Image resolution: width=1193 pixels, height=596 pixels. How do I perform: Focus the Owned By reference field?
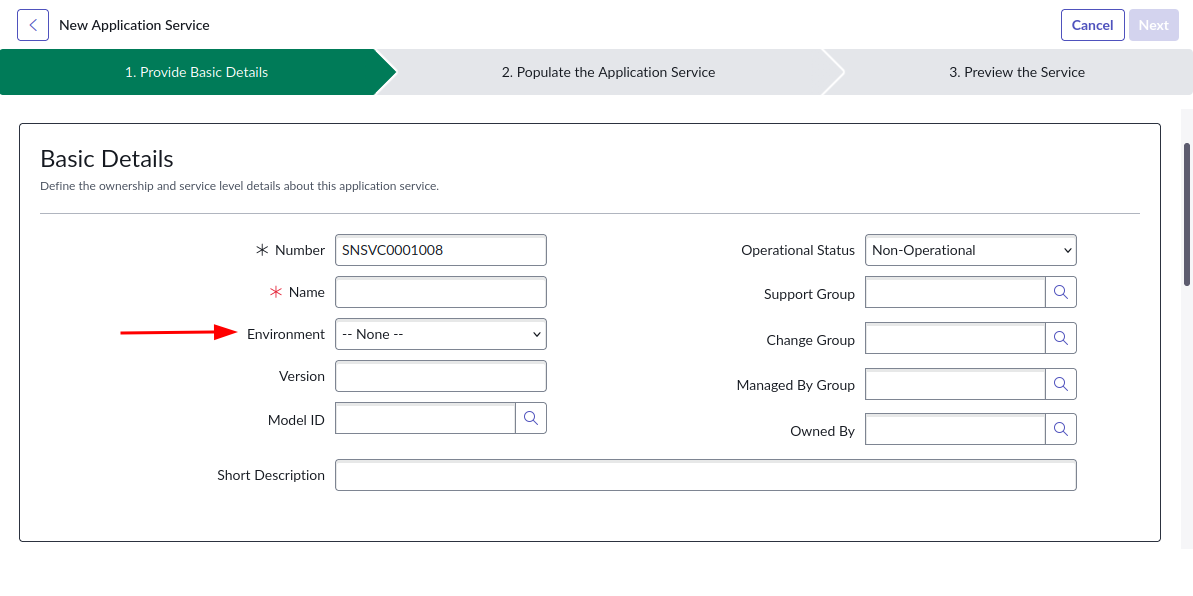coord(955,430)
